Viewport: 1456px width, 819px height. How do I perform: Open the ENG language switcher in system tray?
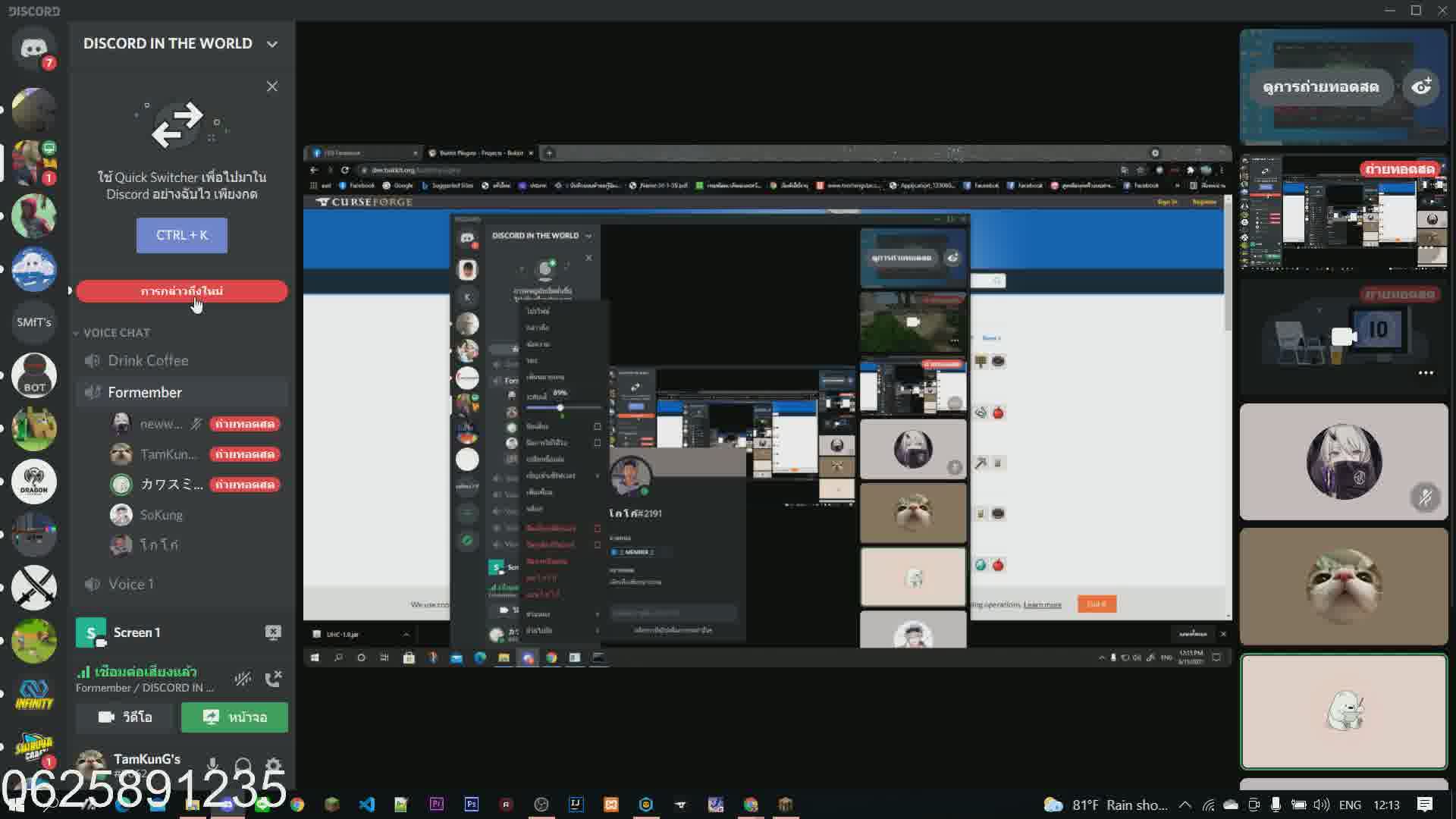click(x=1351, y=805)
